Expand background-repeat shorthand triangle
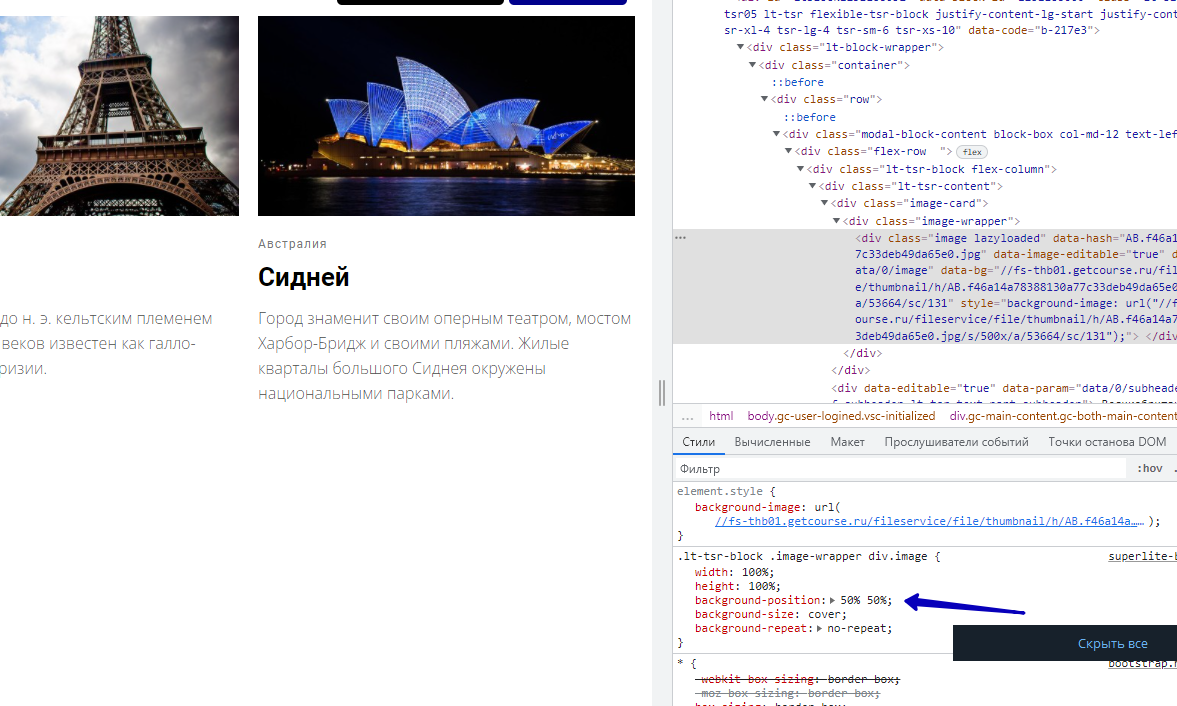Image resolution: width=1177 pixels, height=706 pixels. 820,629
